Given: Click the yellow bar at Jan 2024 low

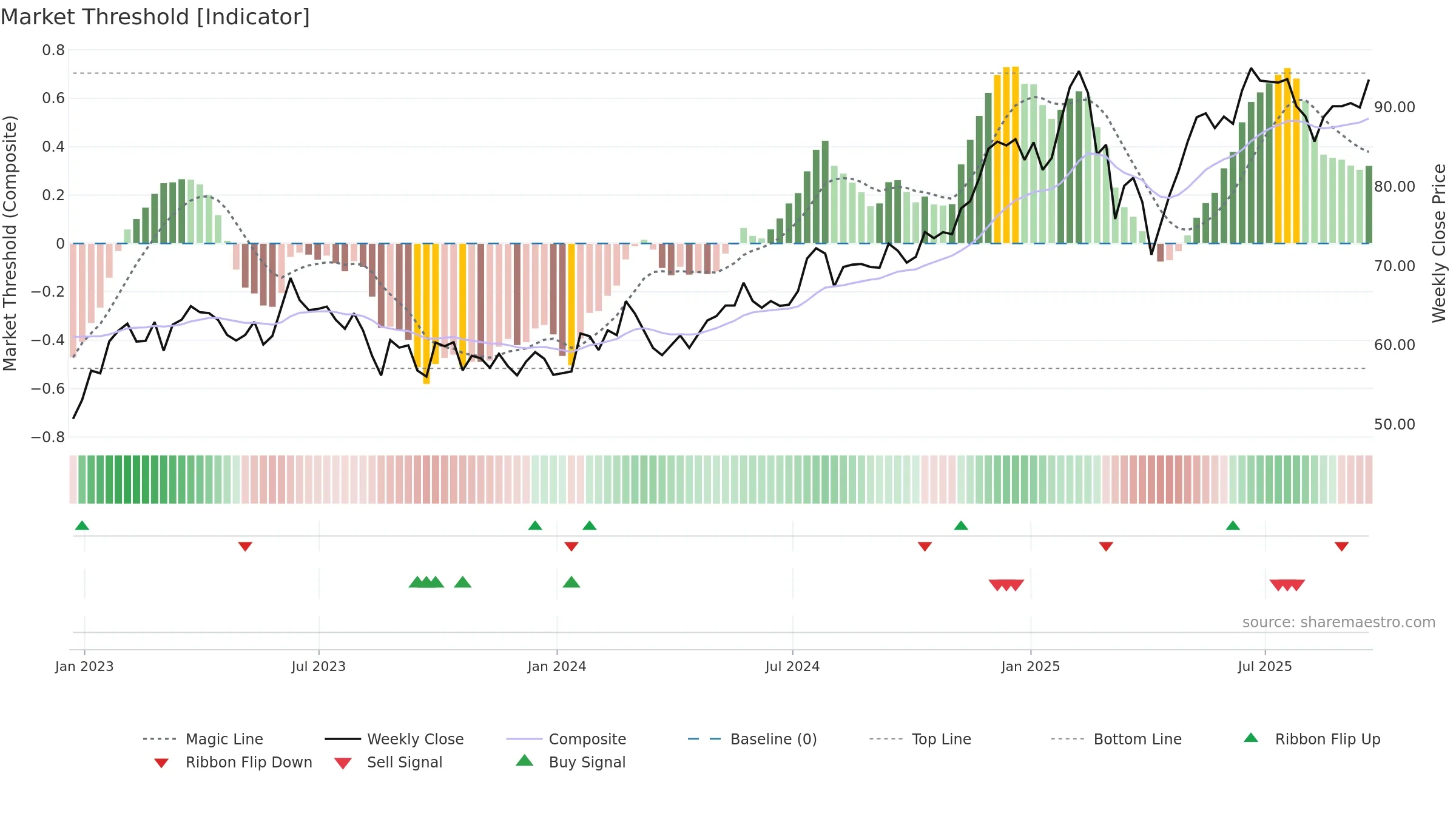Looking at the screenshot, I should 571,305.
